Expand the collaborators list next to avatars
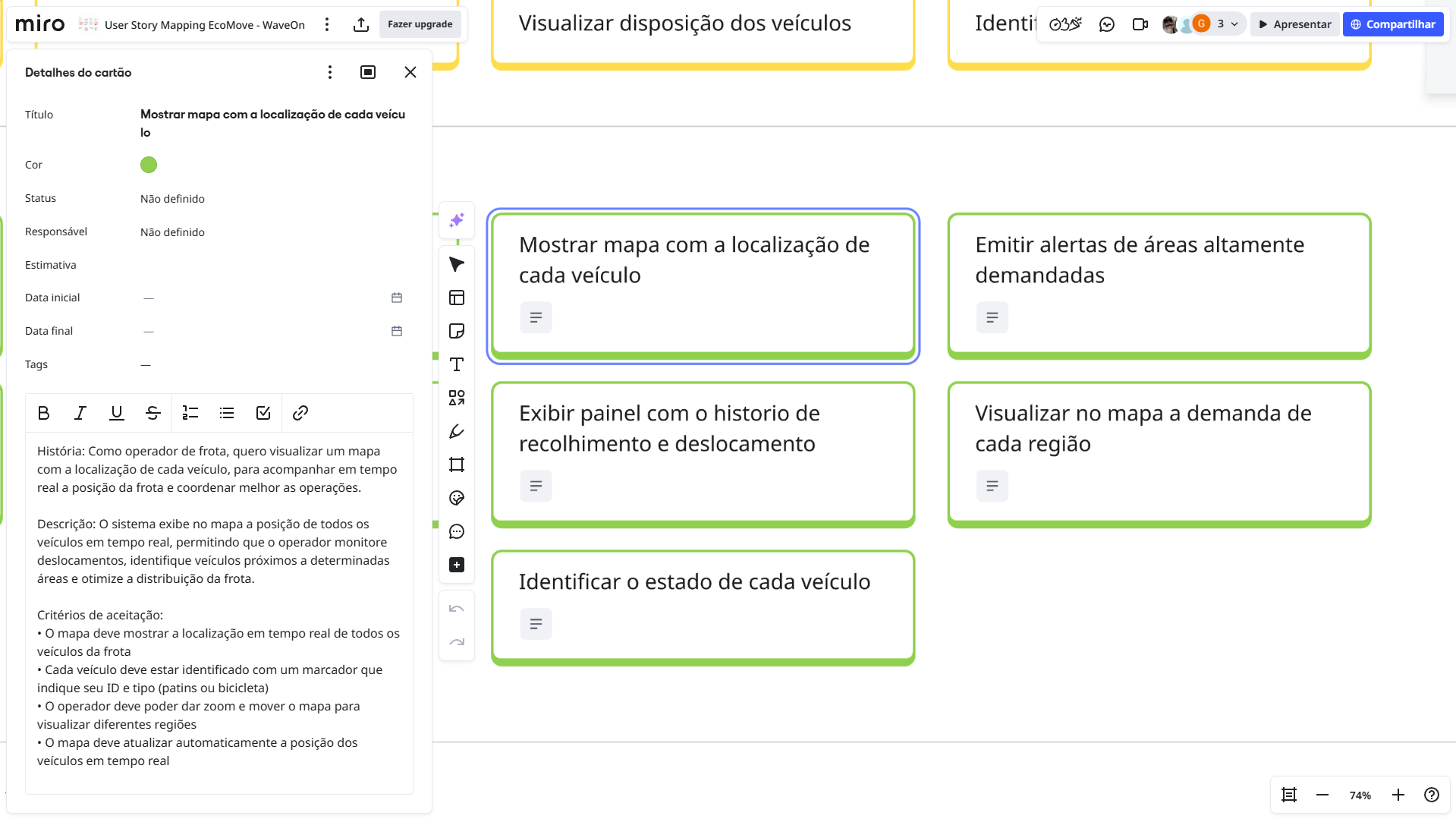Viewport: 1456px width, 819px height. pyautogui.click(x=1234, y=24)
